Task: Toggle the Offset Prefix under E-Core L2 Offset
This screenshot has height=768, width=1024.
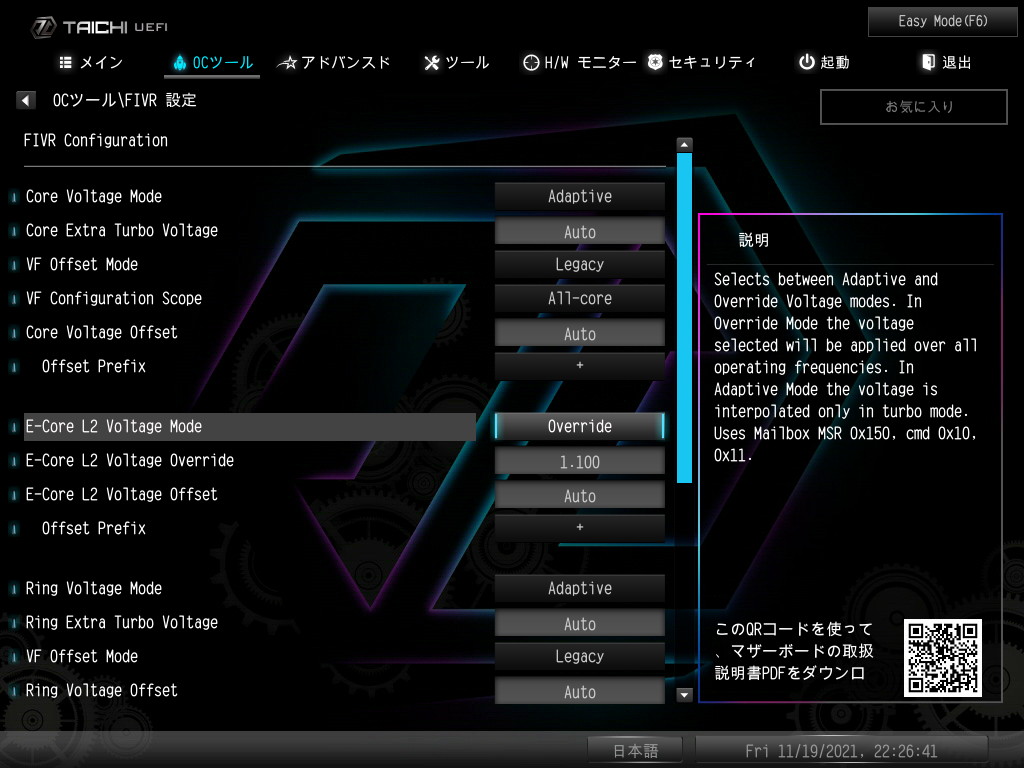Action: pos(579,528)
